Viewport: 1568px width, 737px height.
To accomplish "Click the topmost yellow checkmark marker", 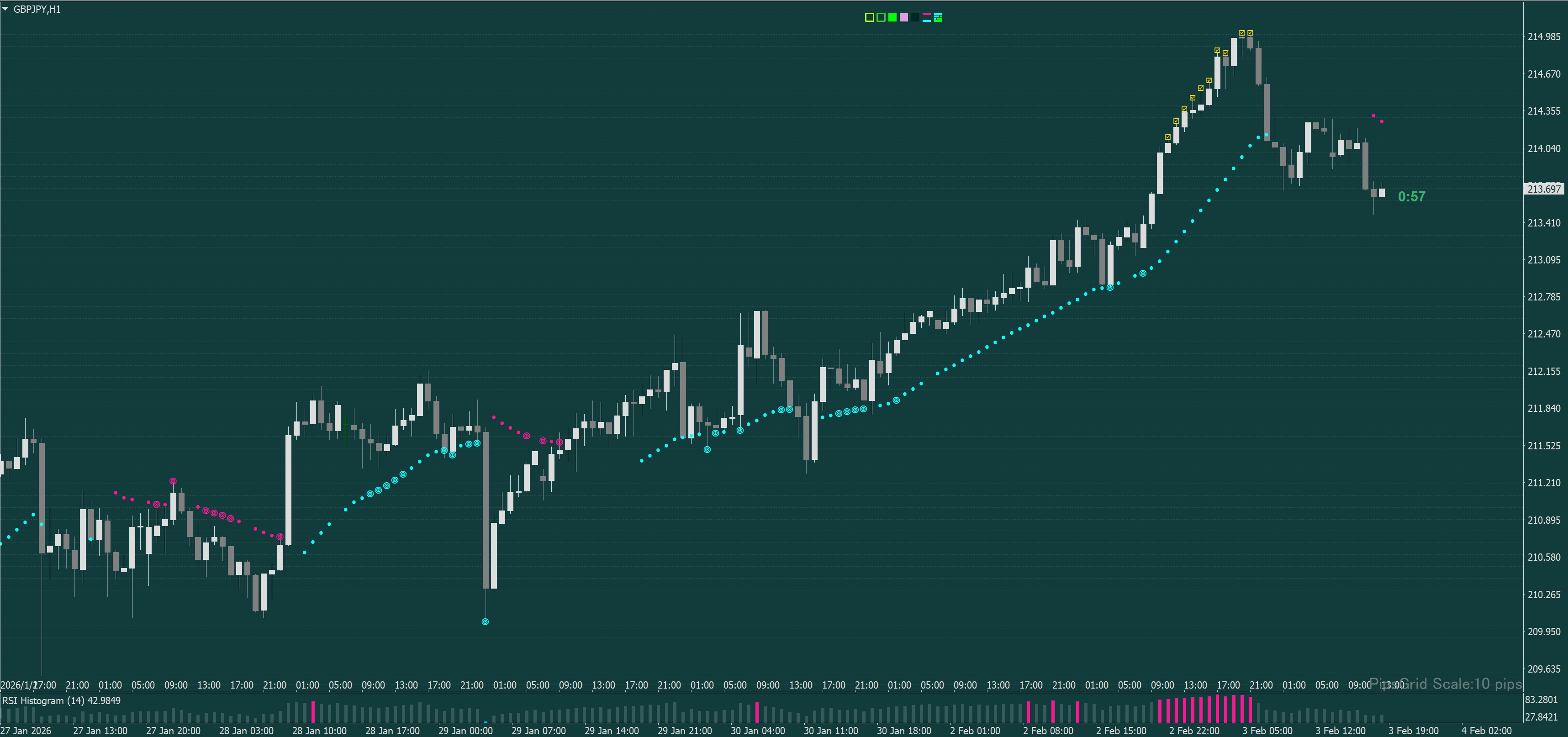I will click(1242, 33).
